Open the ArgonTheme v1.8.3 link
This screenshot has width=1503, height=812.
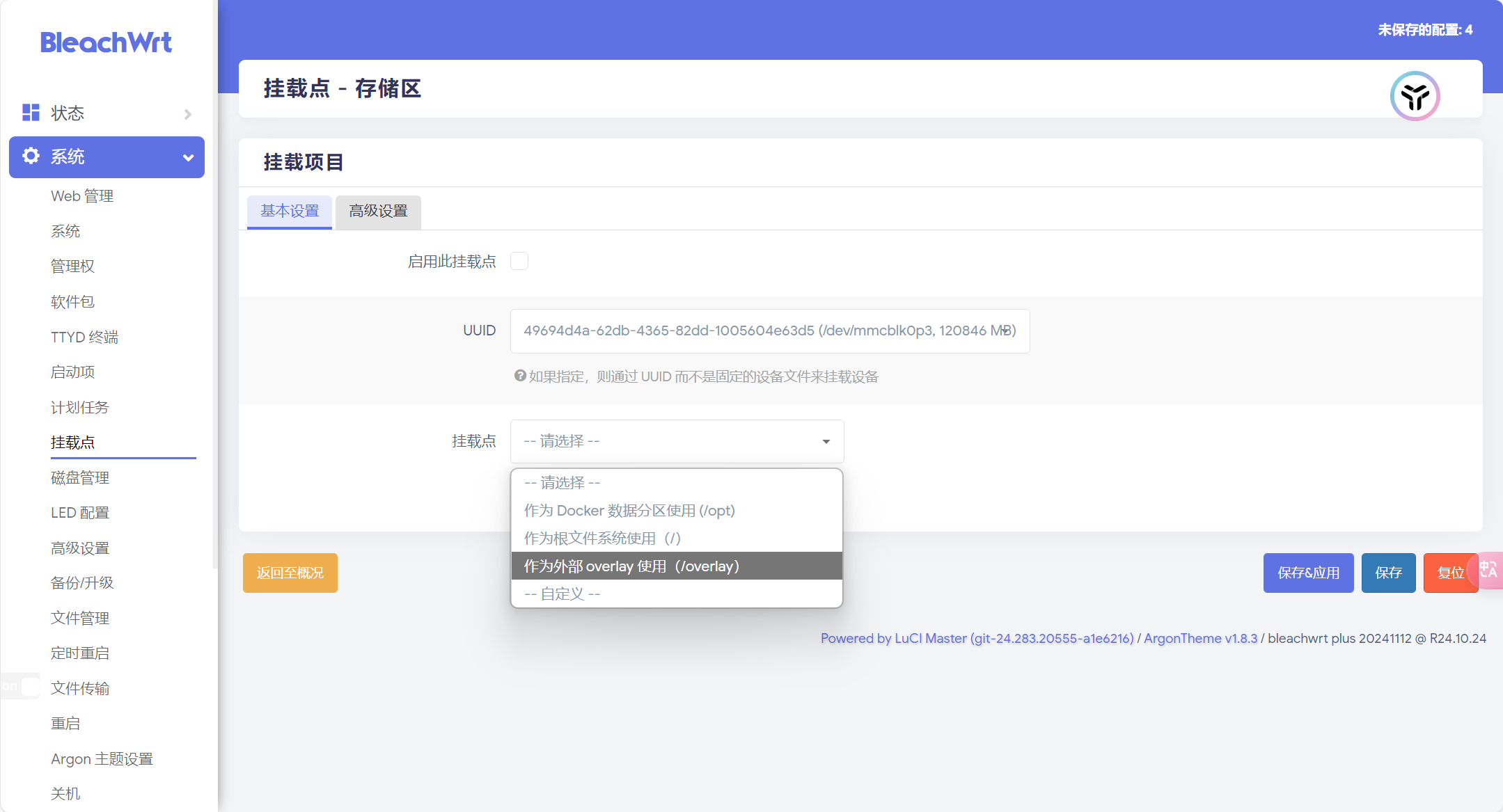pos(1200,638)
